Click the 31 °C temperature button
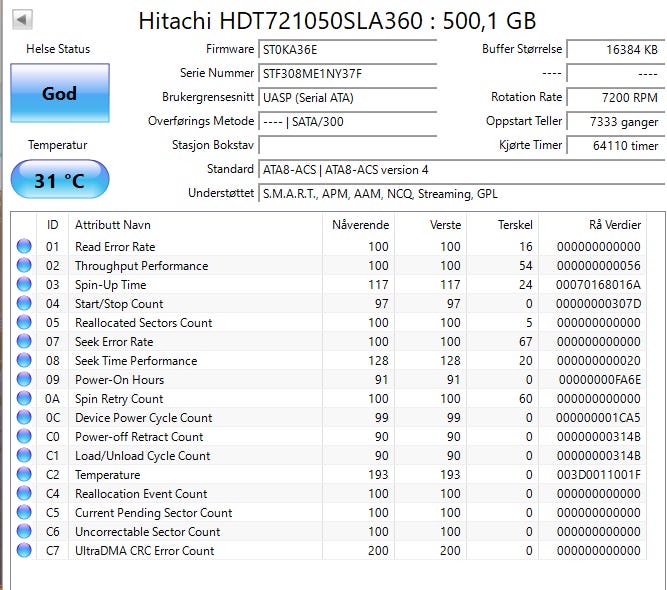Screen dimensions: 667x590 point(60,180)
